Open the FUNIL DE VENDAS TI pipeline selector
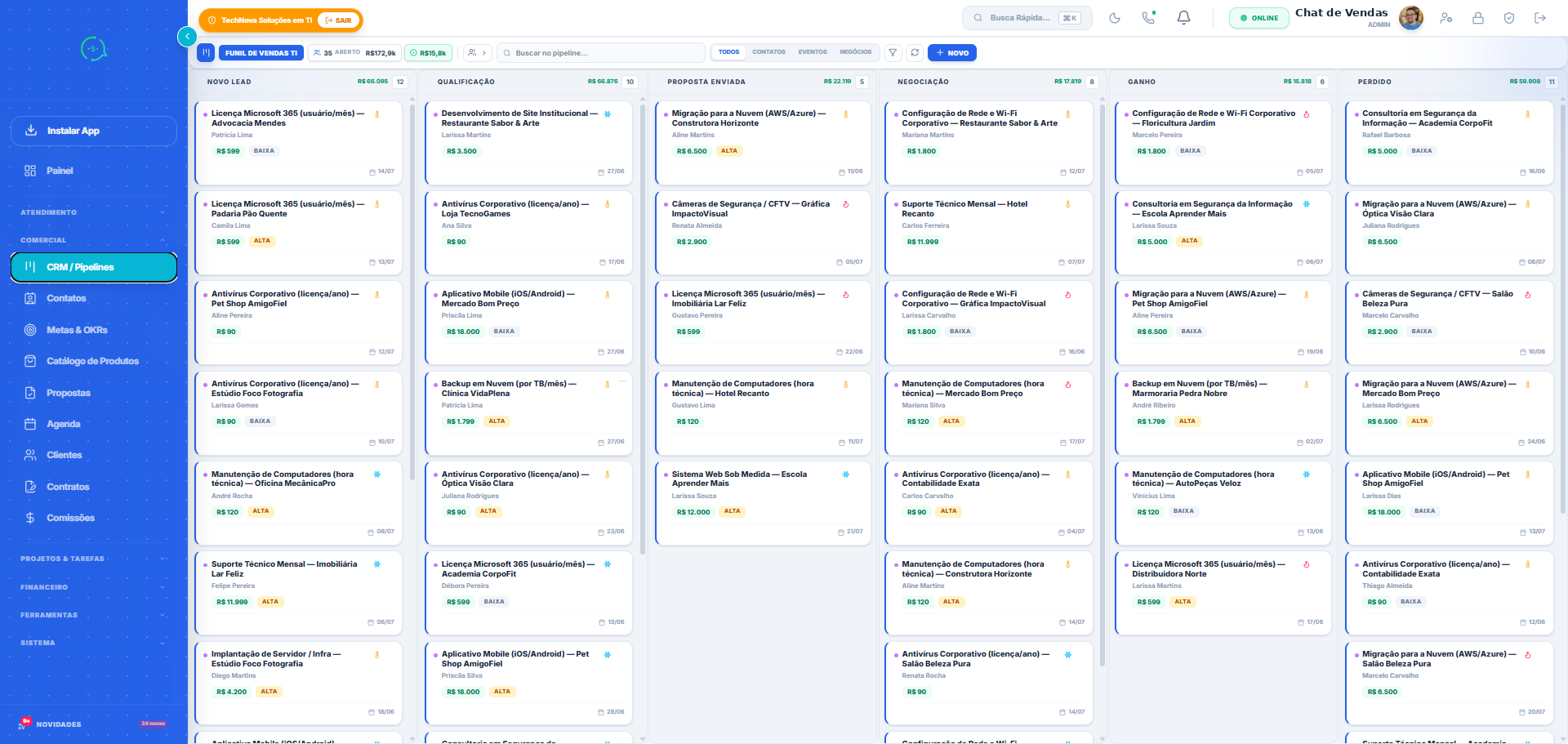This screenshot has height=744, width=1568. [261, 53]
